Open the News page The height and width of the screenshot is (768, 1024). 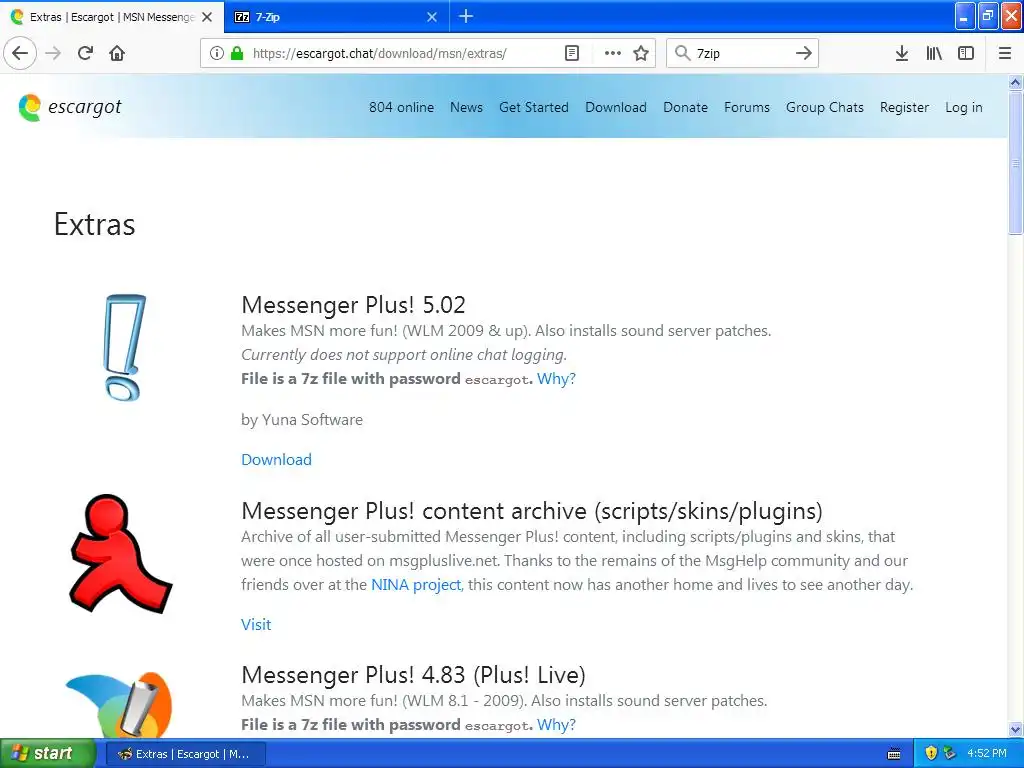466,107
